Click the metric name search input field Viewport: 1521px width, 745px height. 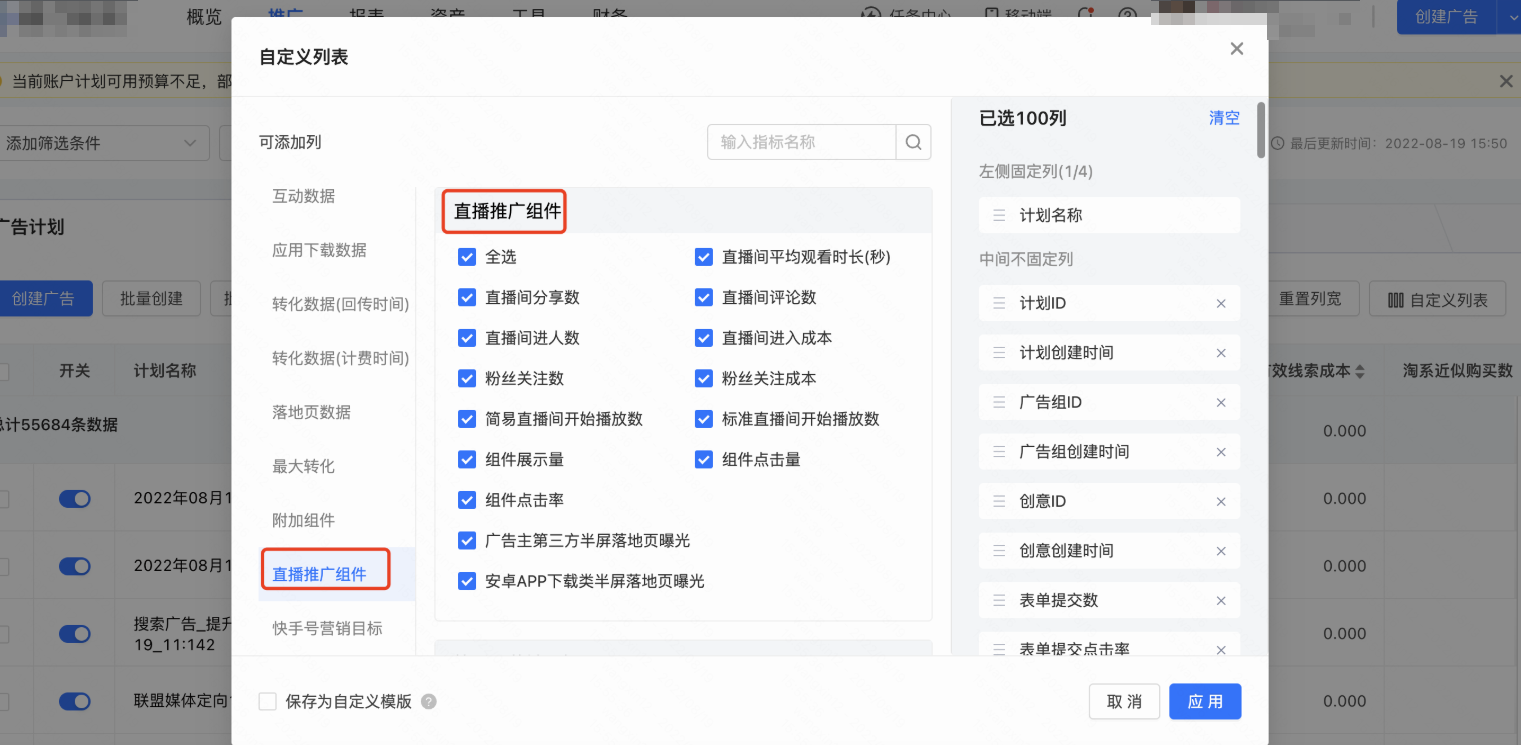(800, 142)
